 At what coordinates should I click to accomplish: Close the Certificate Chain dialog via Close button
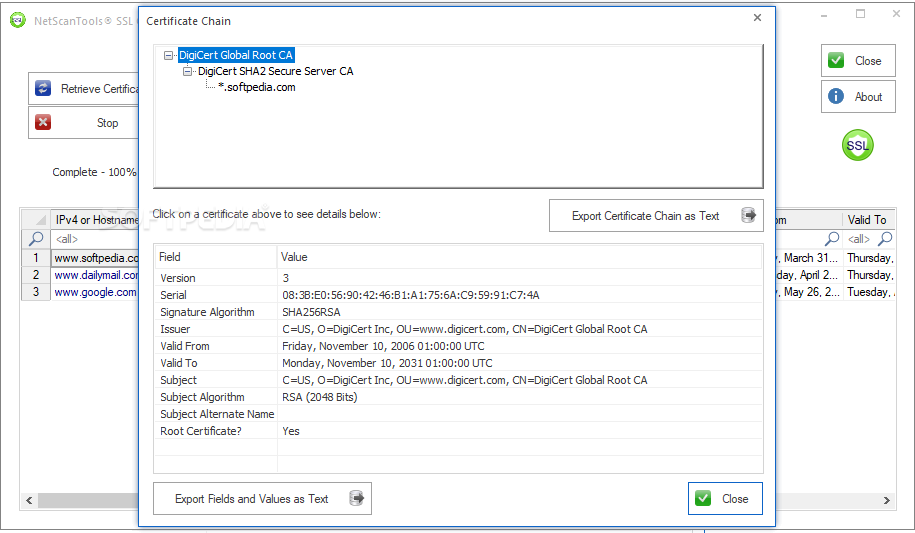point(725,499)
